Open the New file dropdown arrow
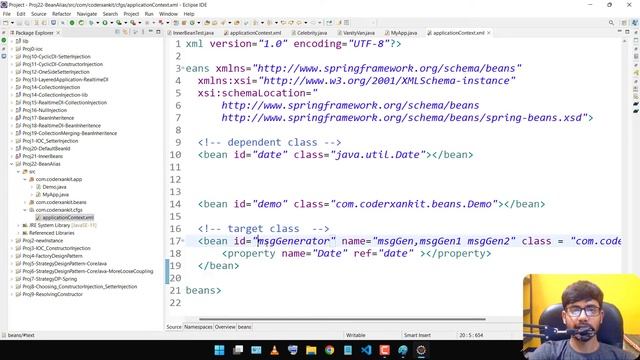The image size is (640, 360). click(x=12, y=23)
